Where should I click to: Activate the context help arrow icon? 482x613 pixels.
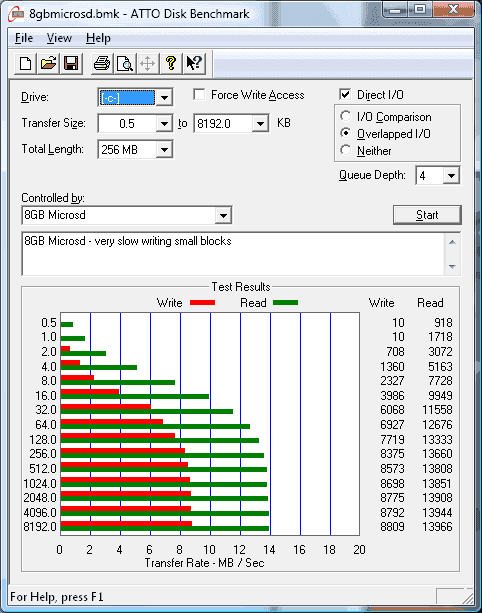coord(194,63)
